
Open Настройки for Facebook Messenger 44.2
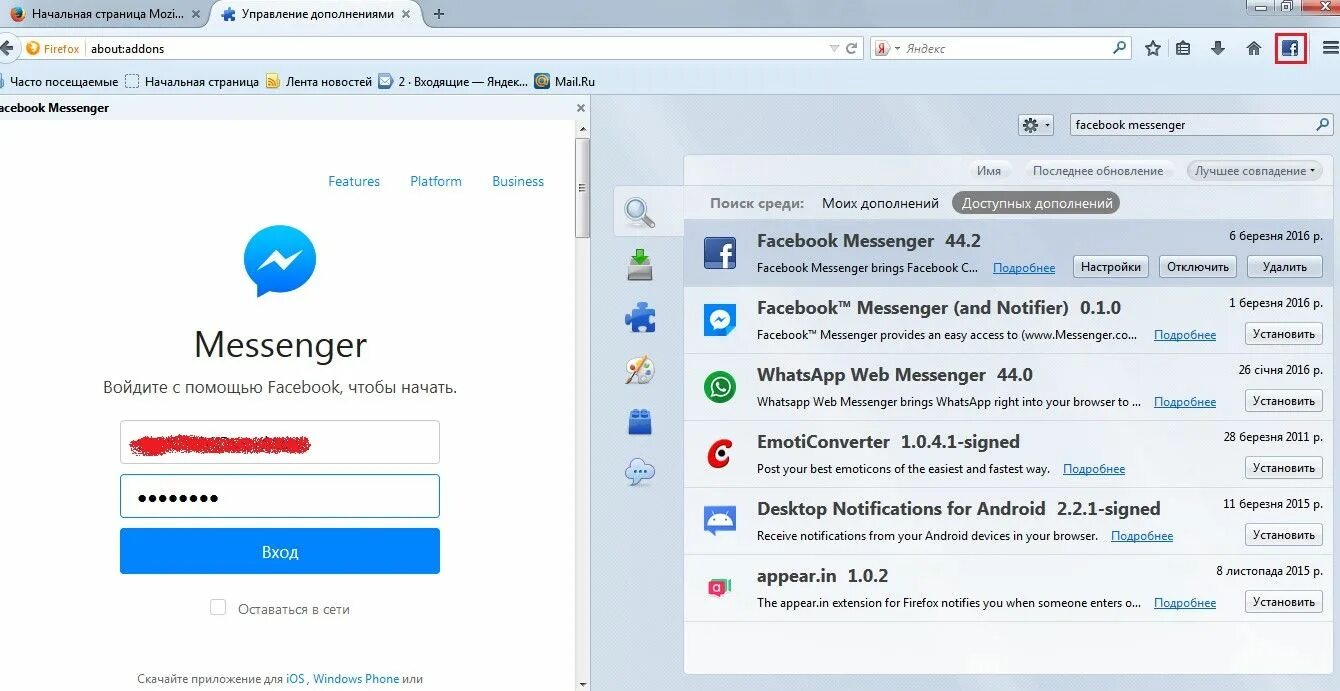[x=1111, y=267]
